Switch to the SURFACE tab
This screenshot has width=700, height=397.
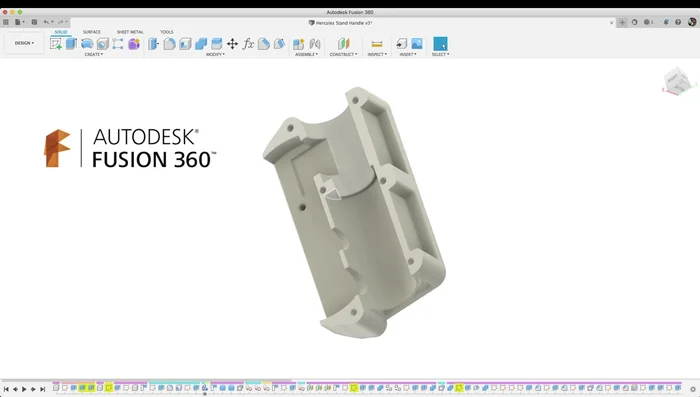(x=92, y=32)
